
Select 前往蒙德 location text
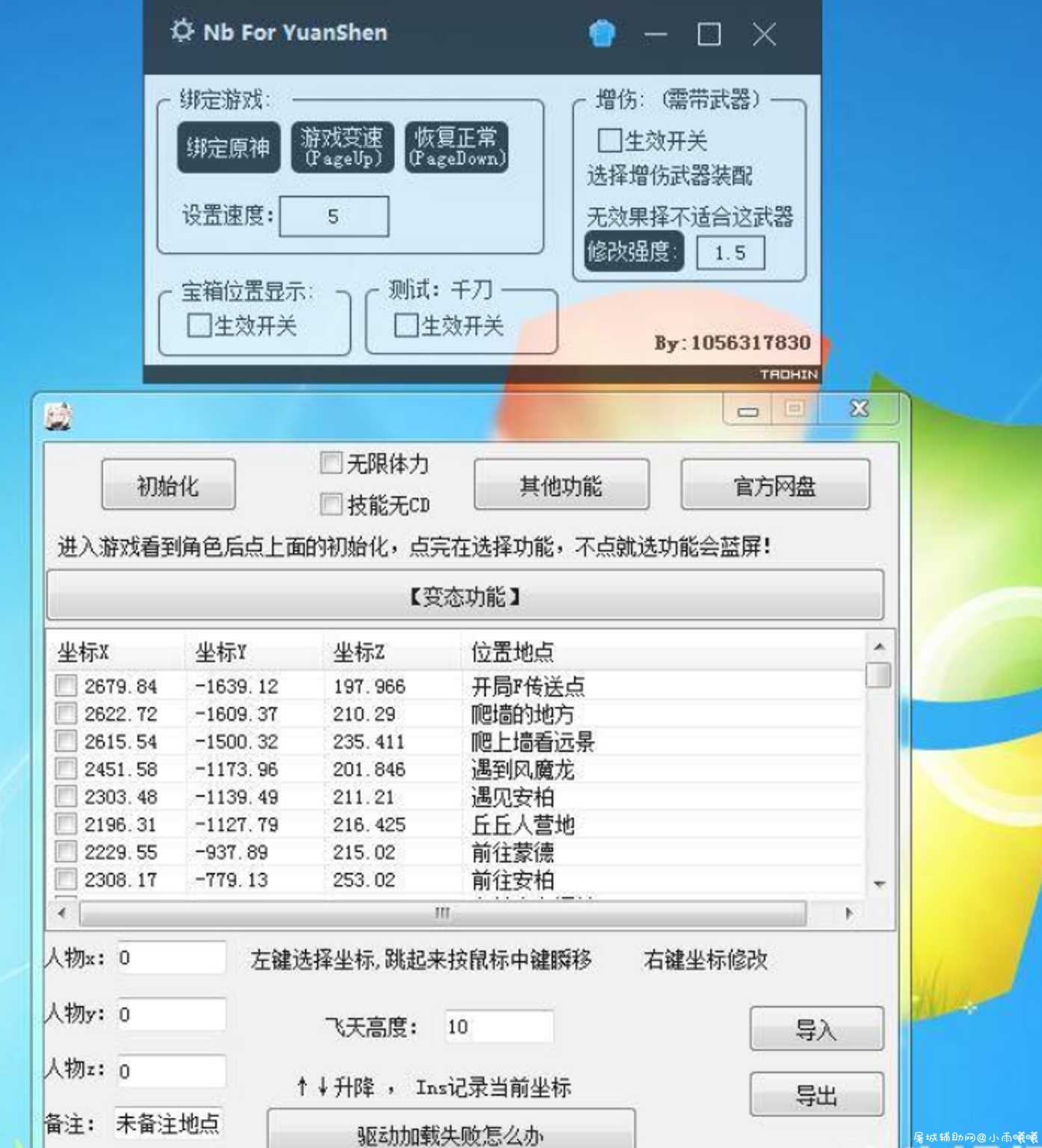513,852
